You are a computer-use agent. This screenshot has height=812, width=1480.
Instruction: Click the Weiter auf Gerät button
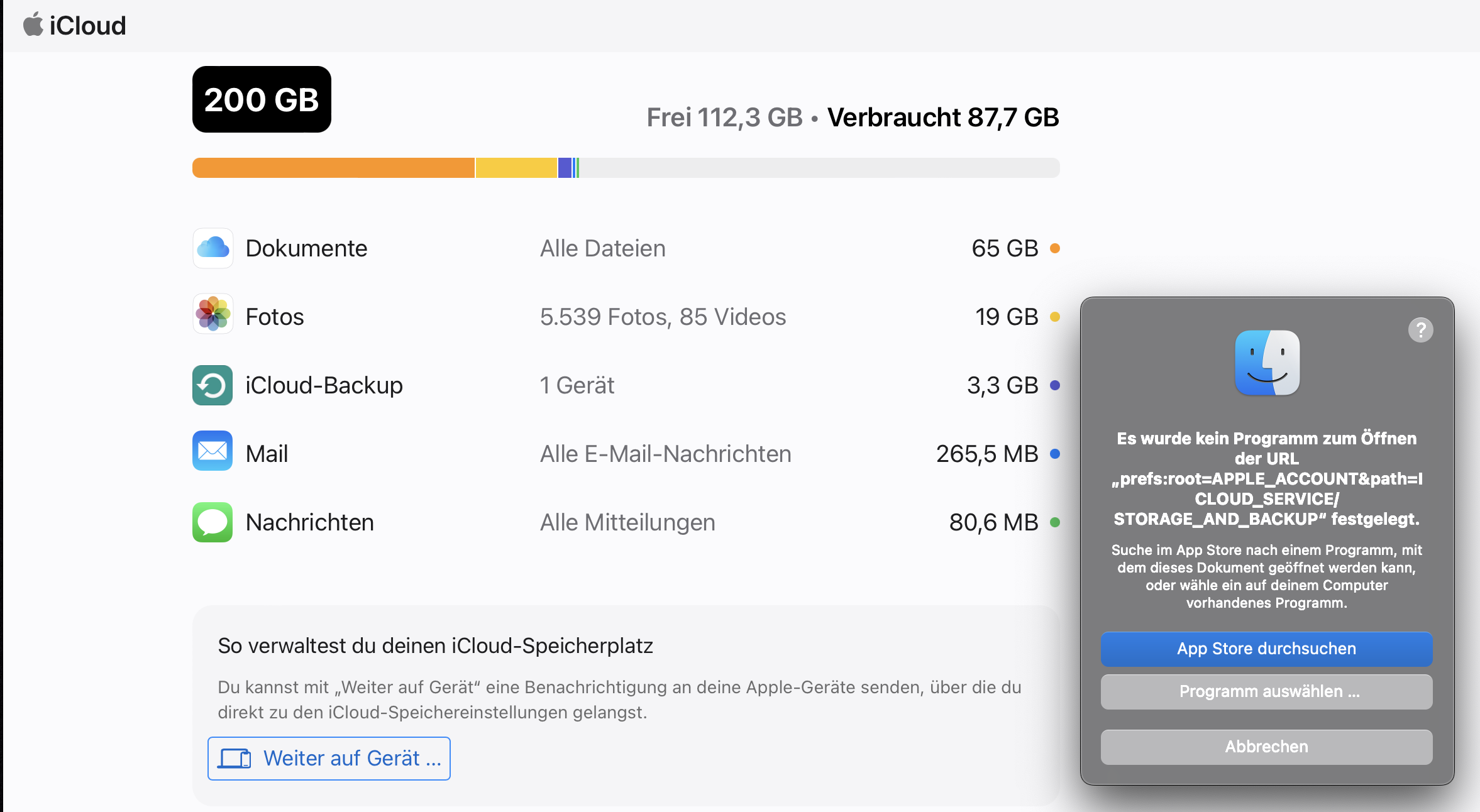[329, 759]
